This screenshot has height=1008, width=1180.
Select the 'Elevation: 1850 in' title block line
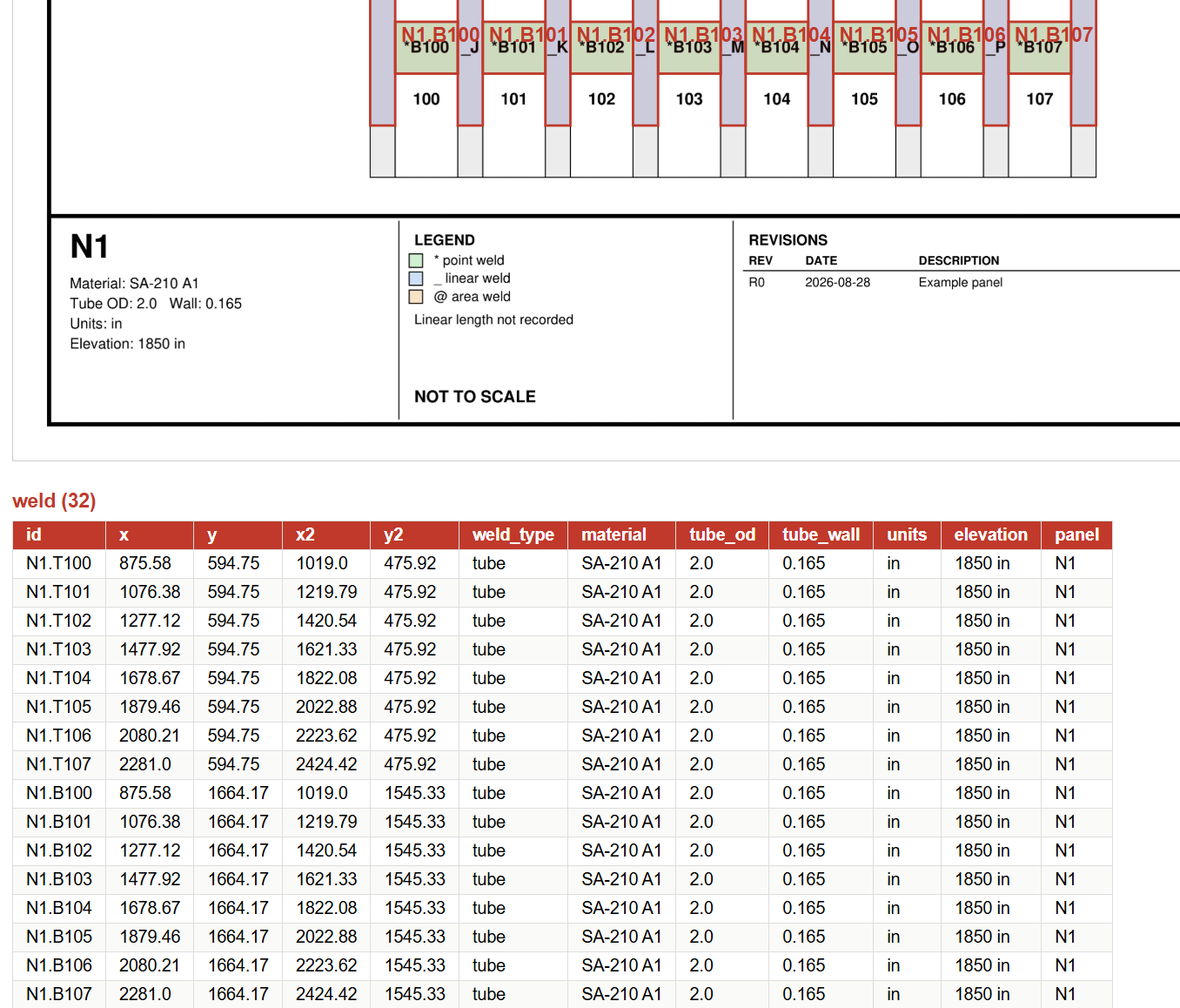[127, 344]
